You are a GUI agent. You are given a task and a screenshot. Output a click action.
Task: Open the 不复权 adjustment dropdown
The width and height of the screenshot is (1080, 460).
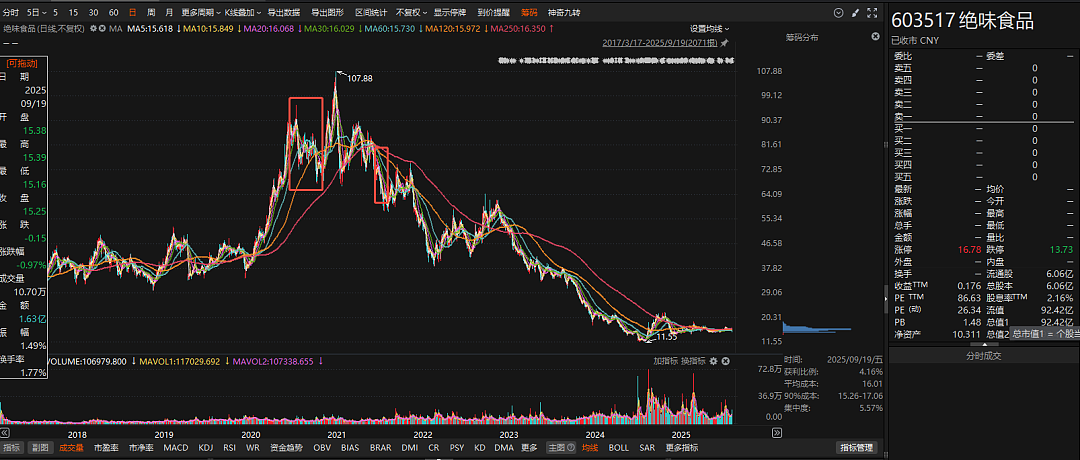(411, 12)
